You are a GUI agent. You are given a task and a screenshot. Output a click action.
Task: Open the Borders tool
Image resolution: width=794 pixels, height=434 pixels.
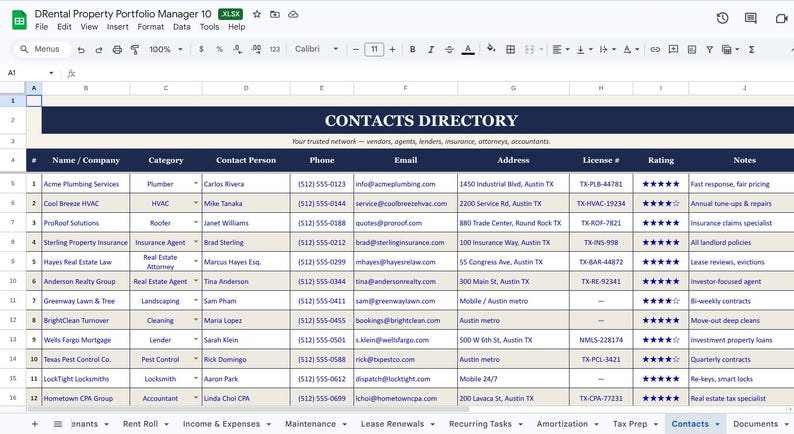[x=510, y=50]
